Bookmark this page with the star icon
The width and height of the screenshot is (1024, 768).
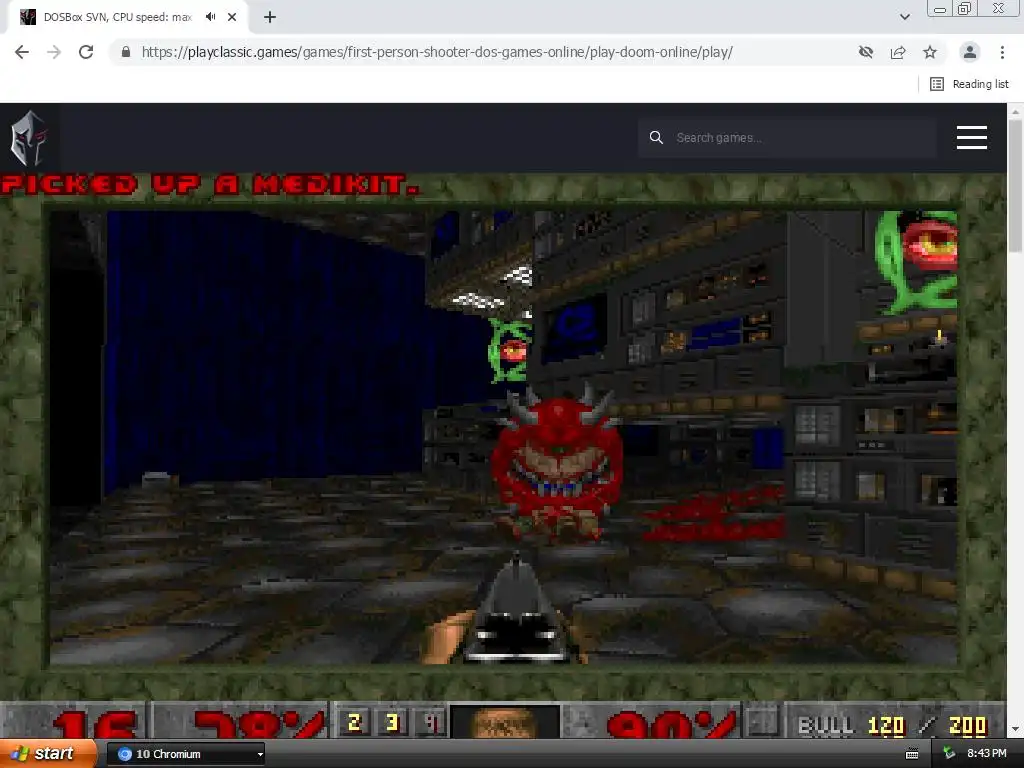point(930,52)
